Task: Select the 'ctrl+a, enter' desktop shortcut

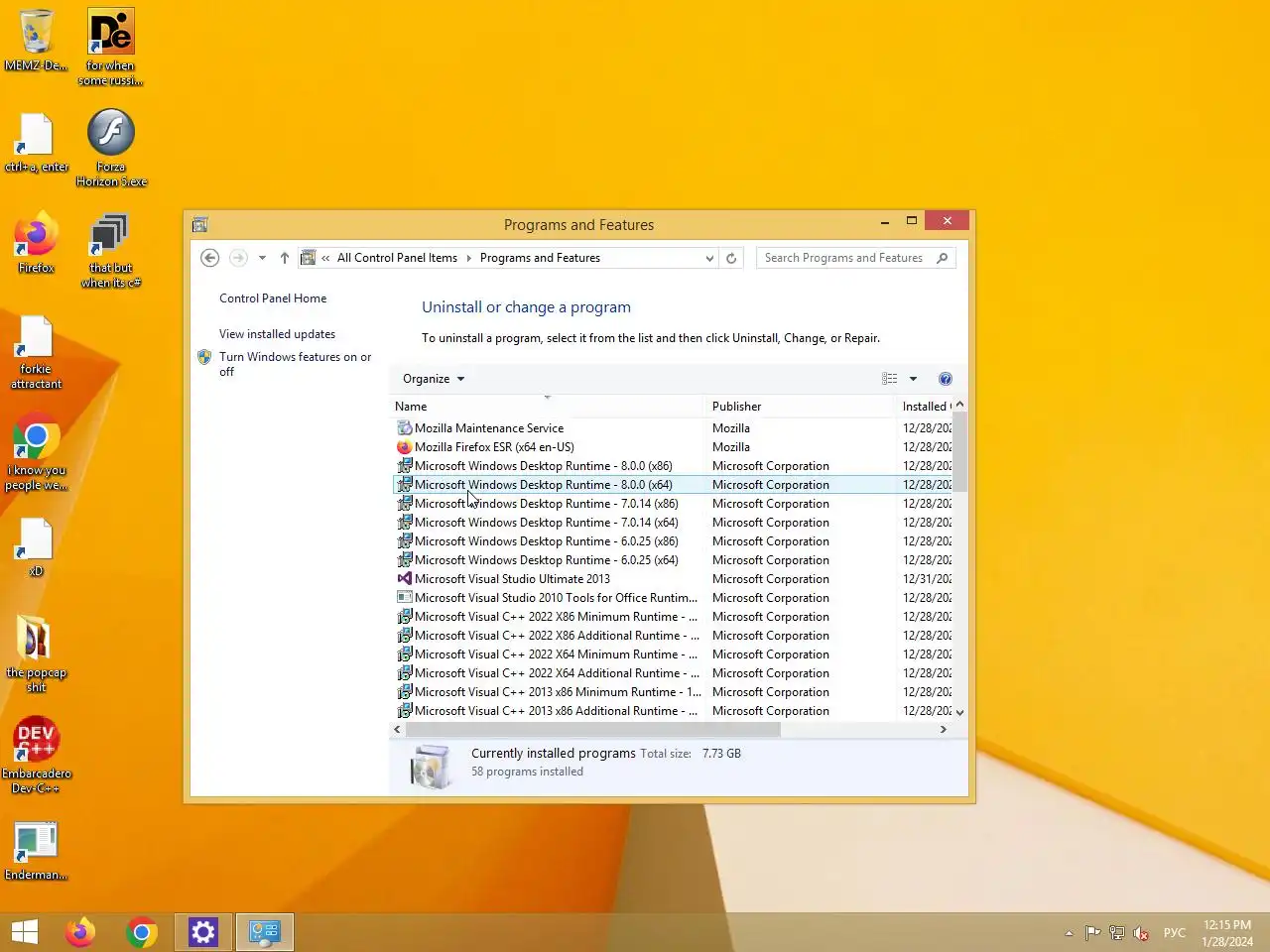Action: [37, 142]
